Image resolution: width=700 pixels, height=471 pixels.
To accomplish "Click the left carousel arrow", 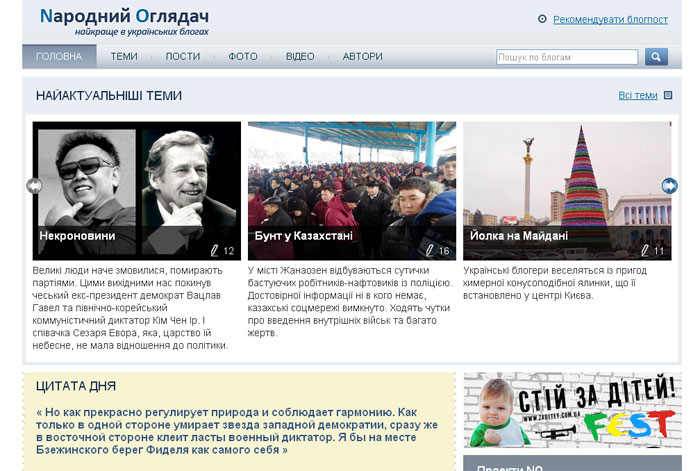I will [34, 185].
